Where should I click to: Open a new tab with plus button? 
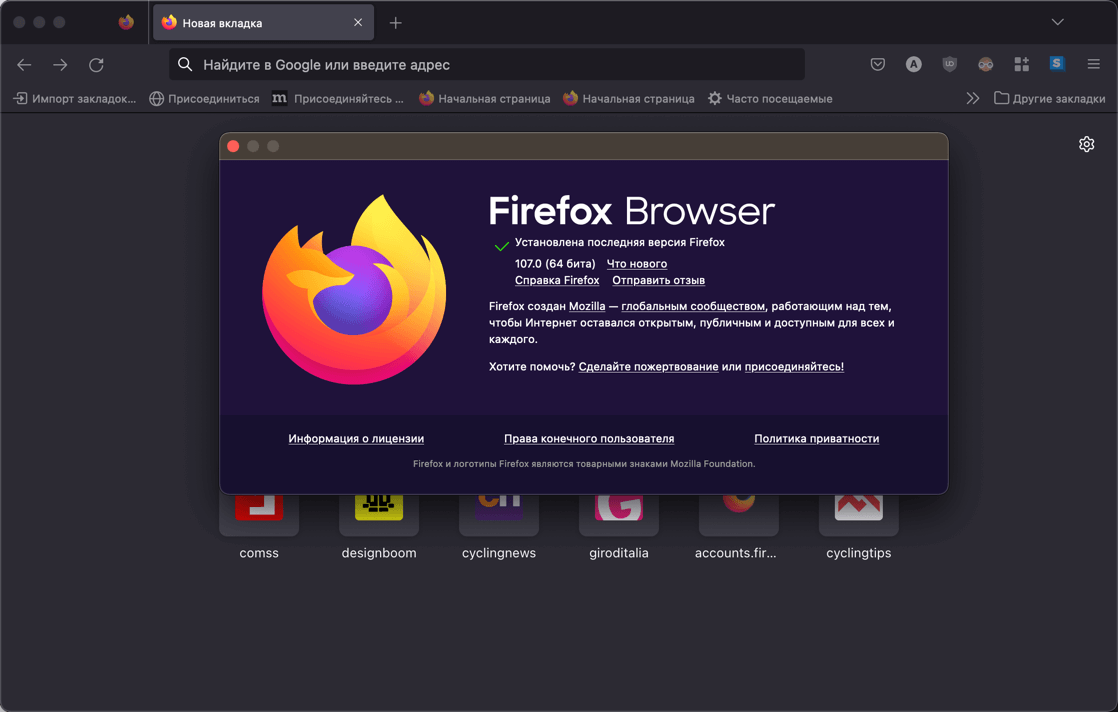(396, 23)
